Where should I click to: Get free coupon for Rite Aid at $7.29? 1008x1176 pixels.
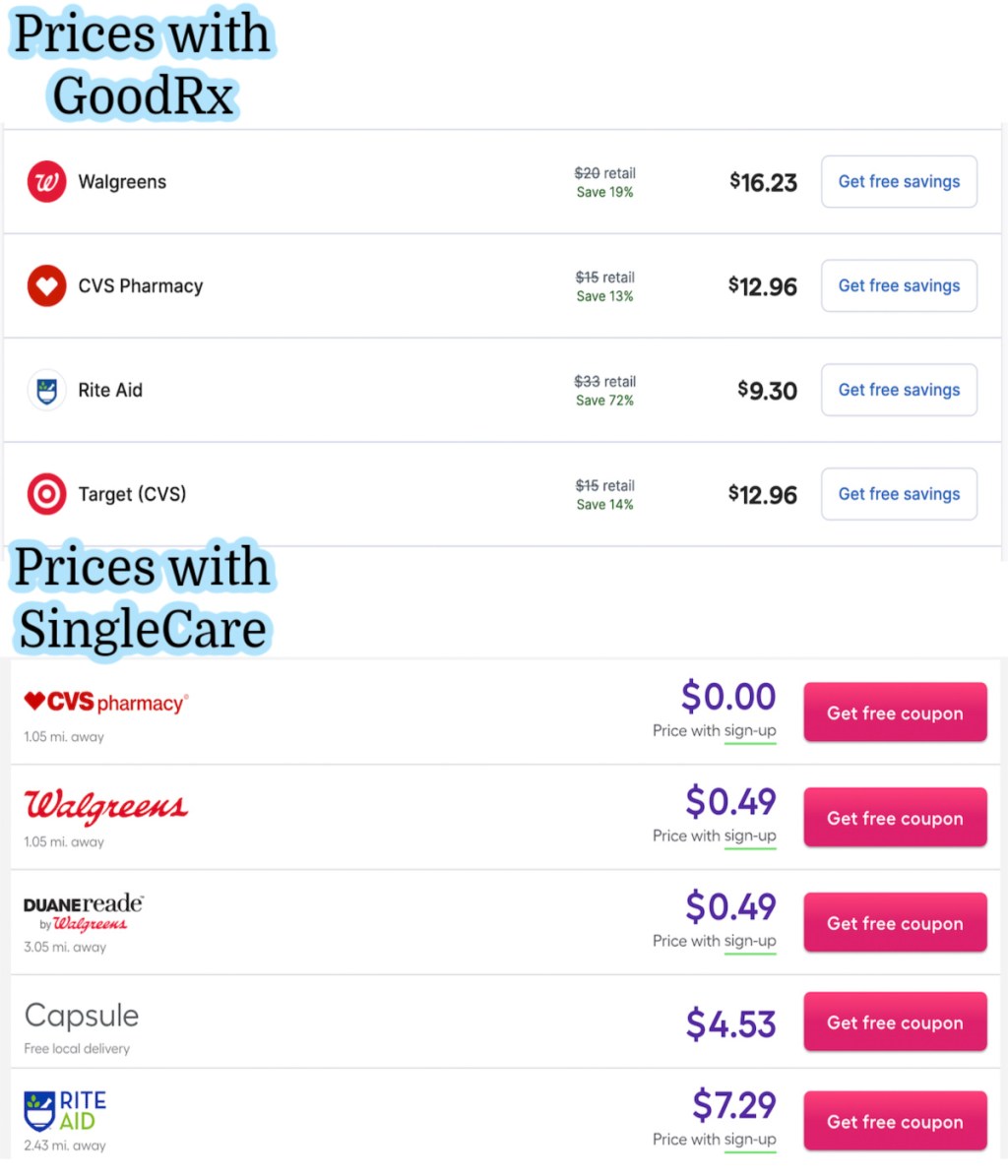pyautogui.click(x=895, y=1122)
